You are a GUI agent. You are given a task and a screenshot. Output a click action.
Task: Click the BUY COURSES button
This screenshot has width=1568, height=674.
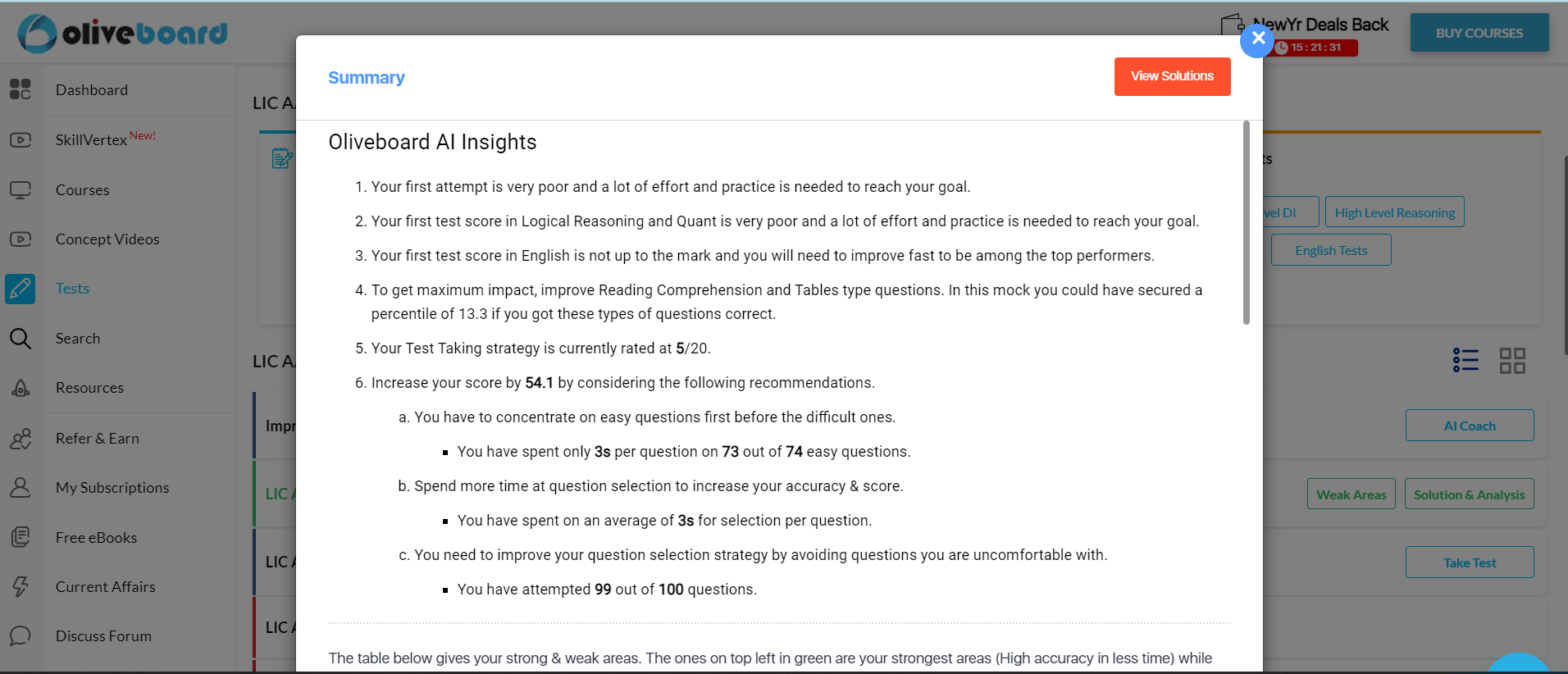tap(1479, 33)
